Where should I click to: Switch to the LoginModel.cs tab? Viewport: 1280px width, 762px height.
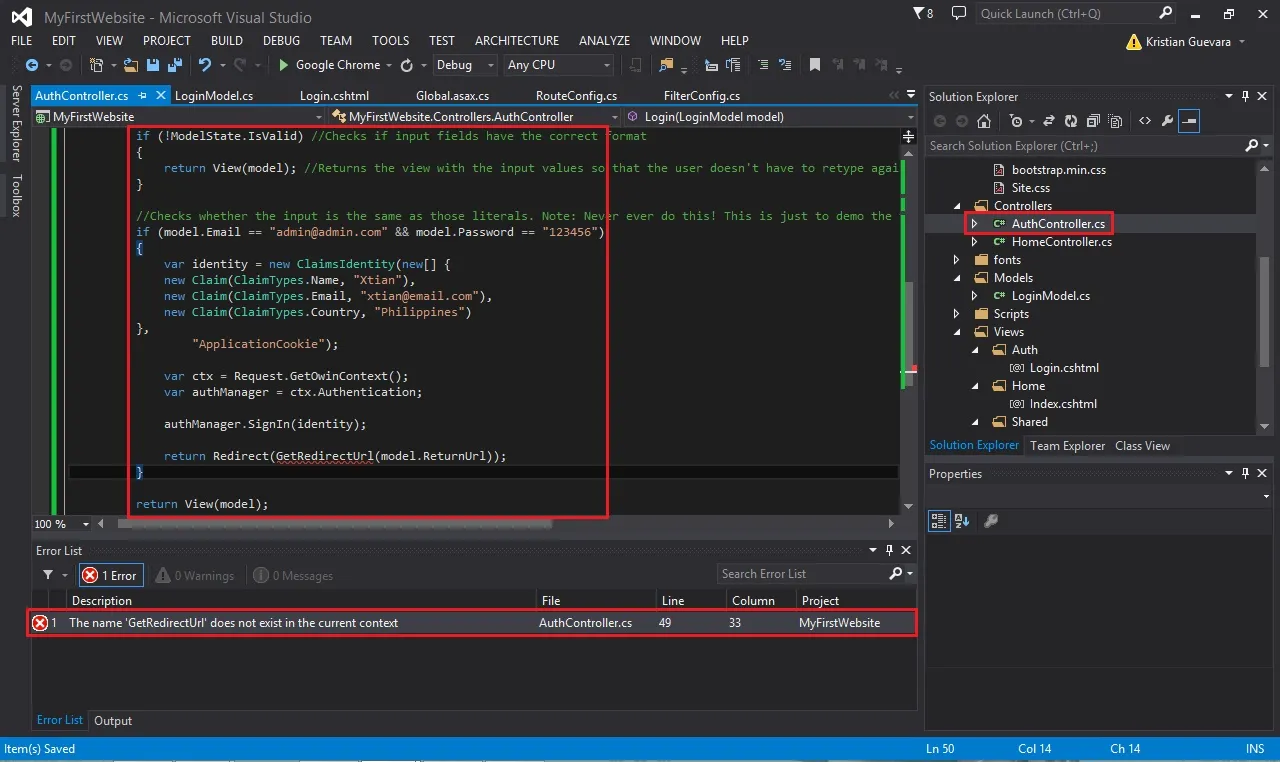click(214, 96)
